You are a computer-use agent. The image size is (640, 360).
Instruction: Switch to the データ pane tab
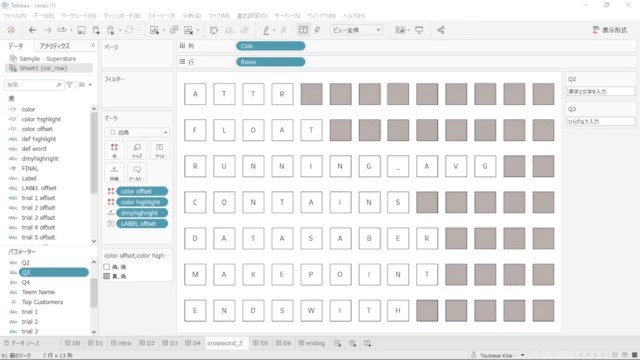pyautogui.click(x=16, y=46)
